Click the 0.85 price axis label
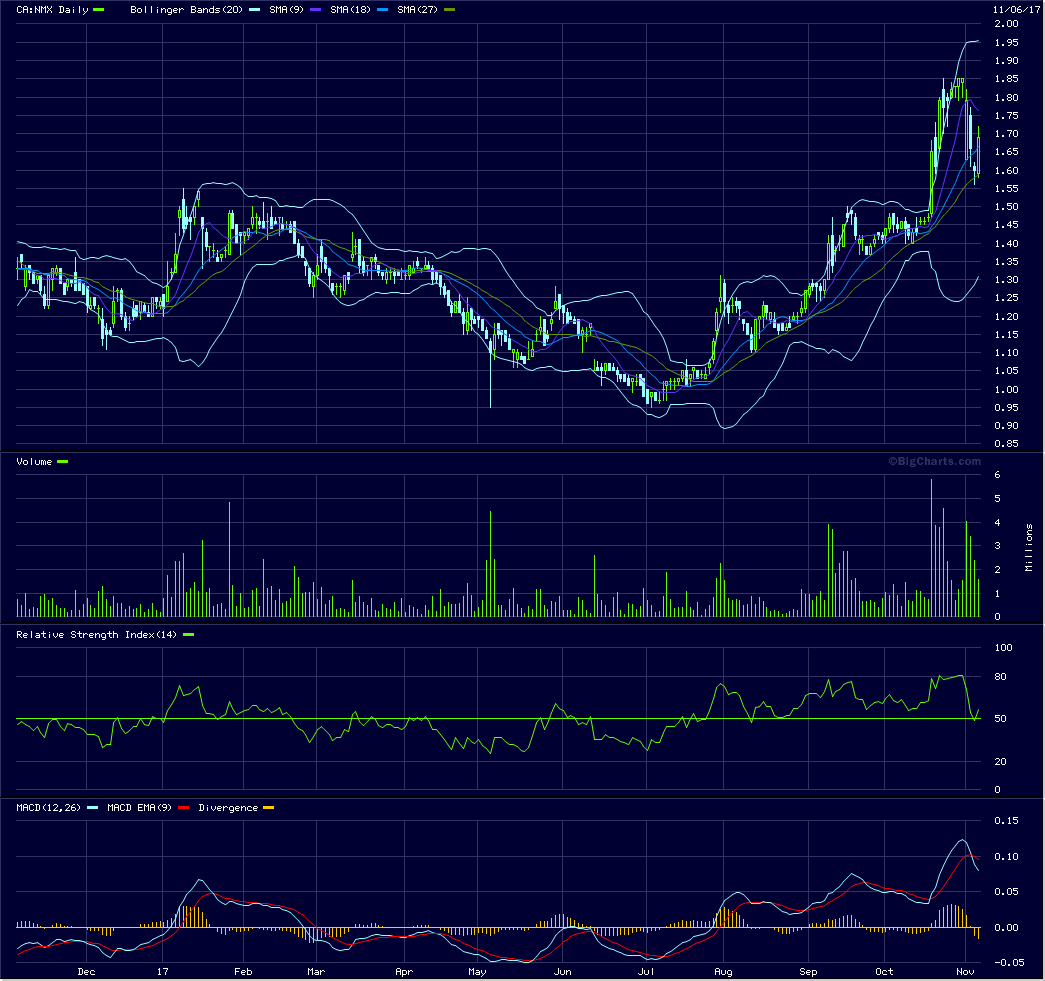The width and height of the screenshot is (1045, 981). coord(1006,444)
